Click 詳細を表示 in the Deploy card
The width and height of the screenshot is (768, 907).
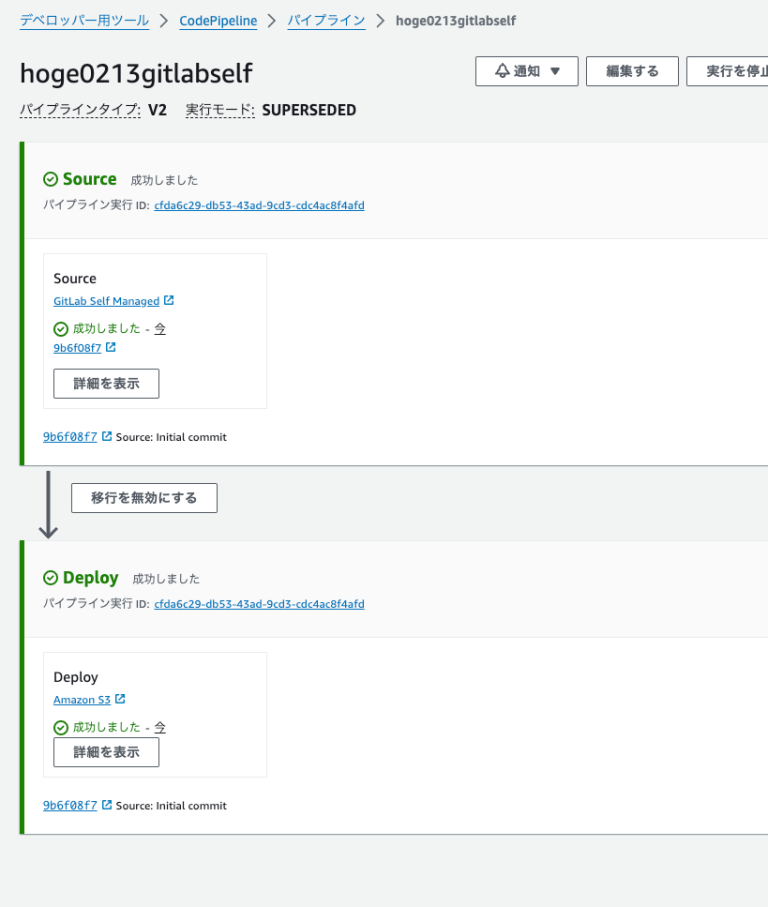click(105, 753)
